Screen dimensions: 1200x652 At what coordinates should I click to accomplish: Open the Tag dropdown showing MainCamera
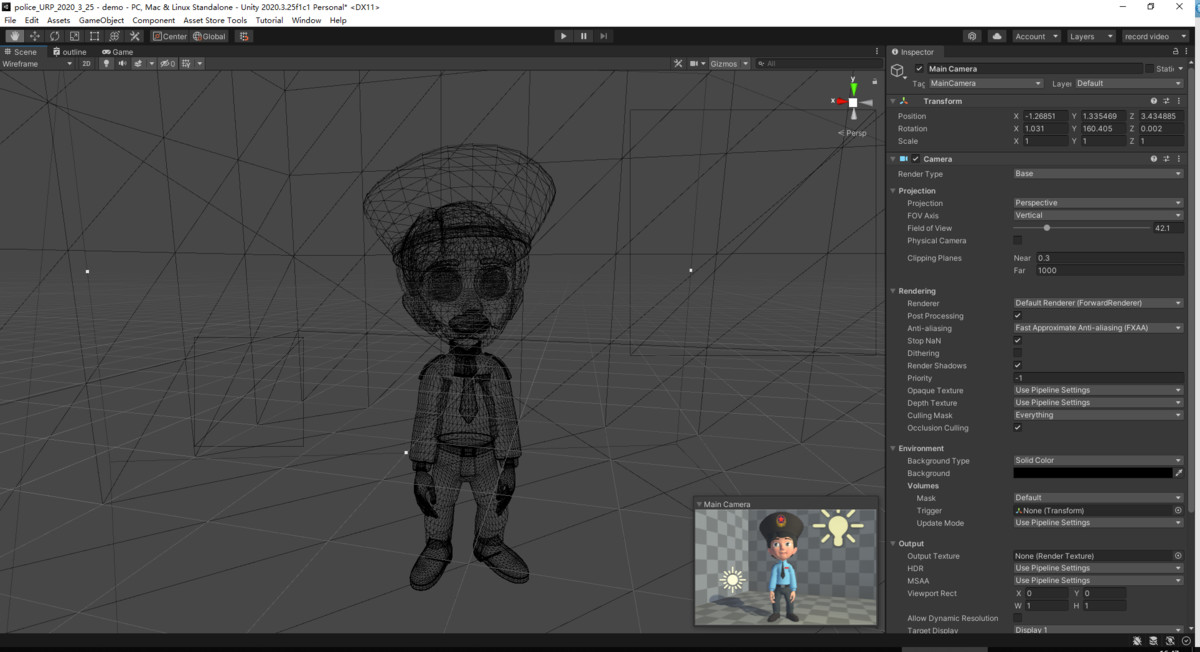(x=985, y=84)
